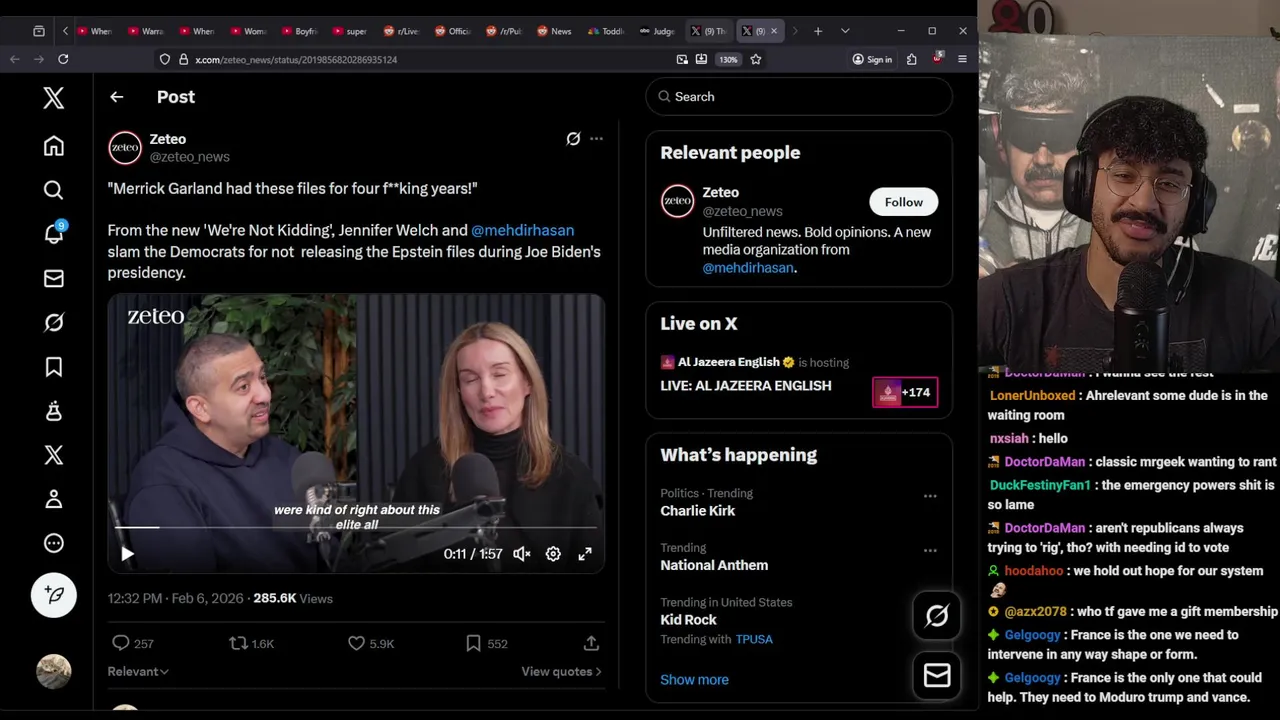1280x720 pixels.
Task: Switch to the Judge tab
Action: [657, 31]
